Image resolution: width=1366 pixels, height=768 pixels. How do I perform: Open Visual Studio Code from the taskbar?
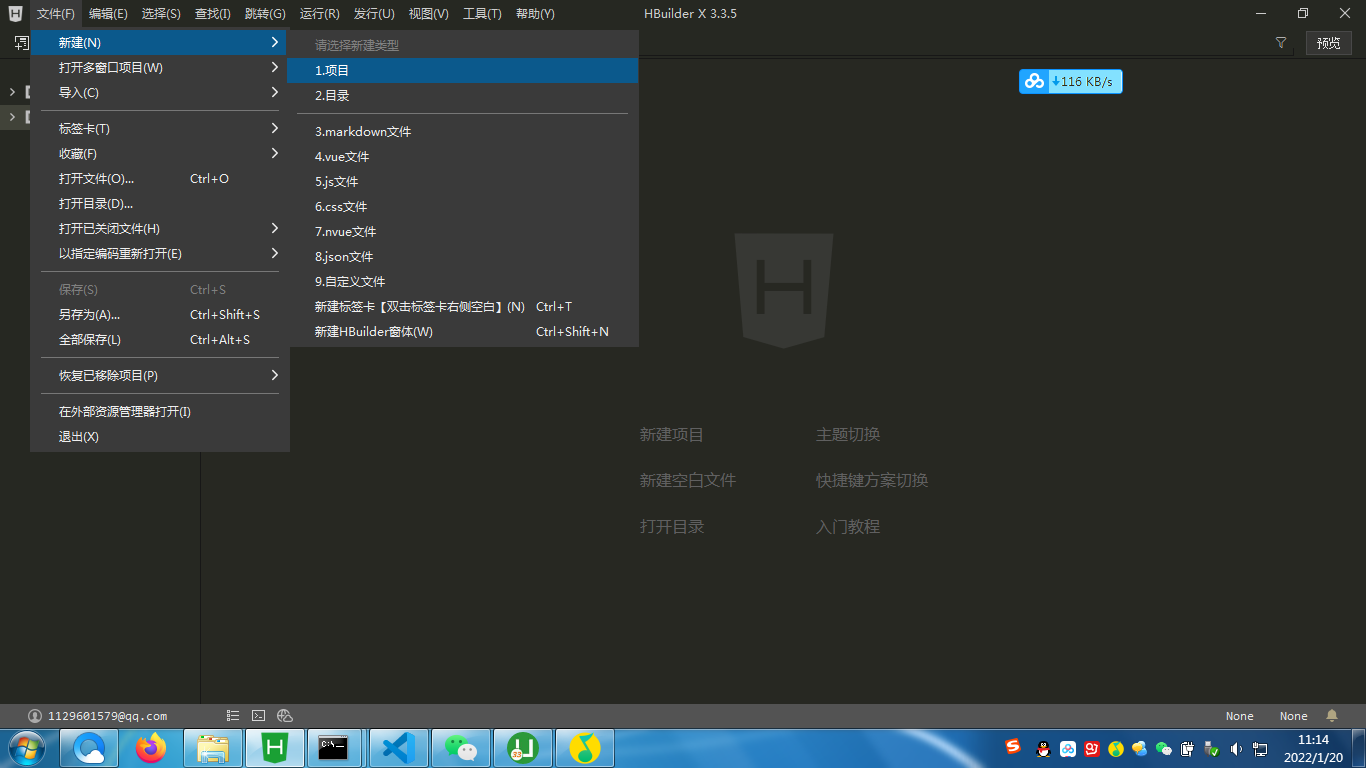(399, 748)
